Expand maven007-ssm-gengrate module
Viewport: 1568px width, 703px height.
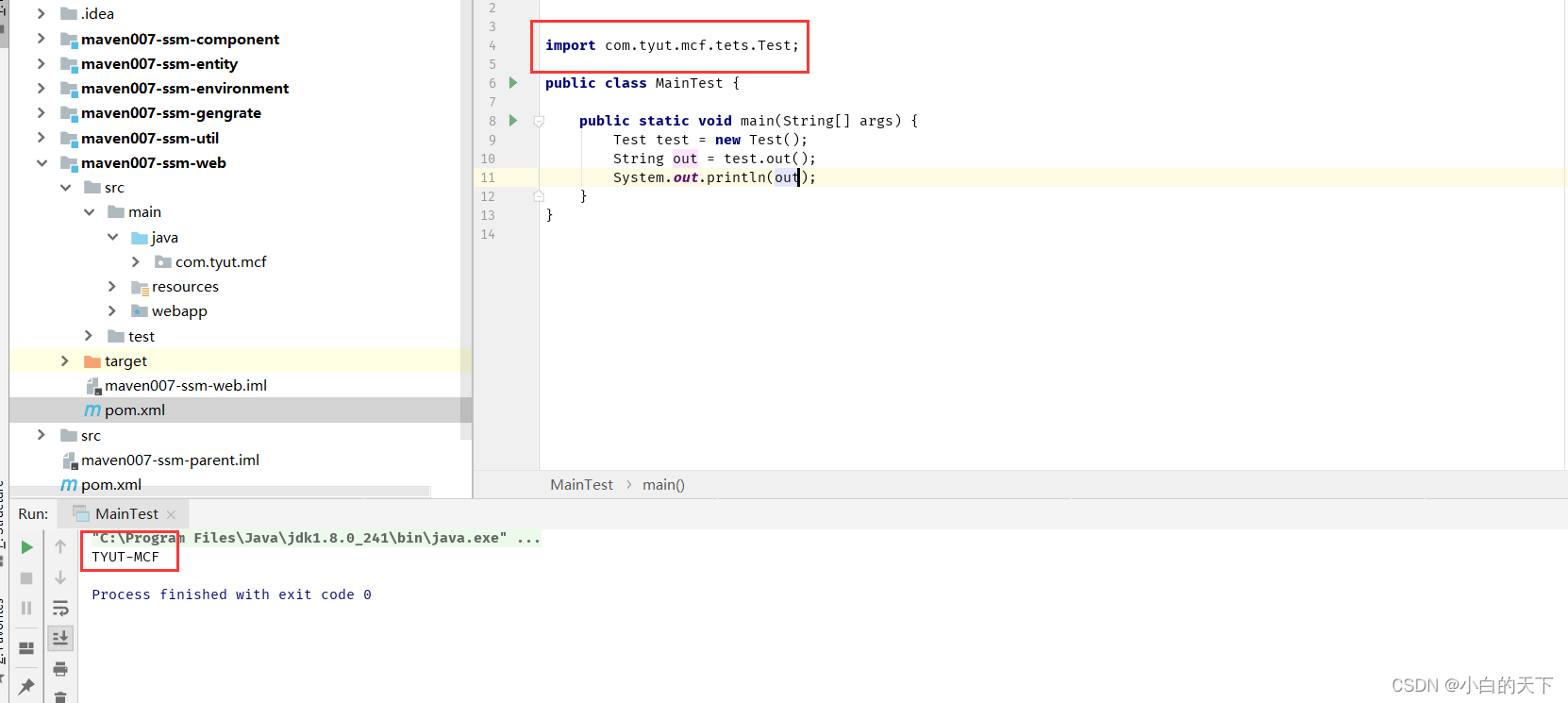coord(41,112)
